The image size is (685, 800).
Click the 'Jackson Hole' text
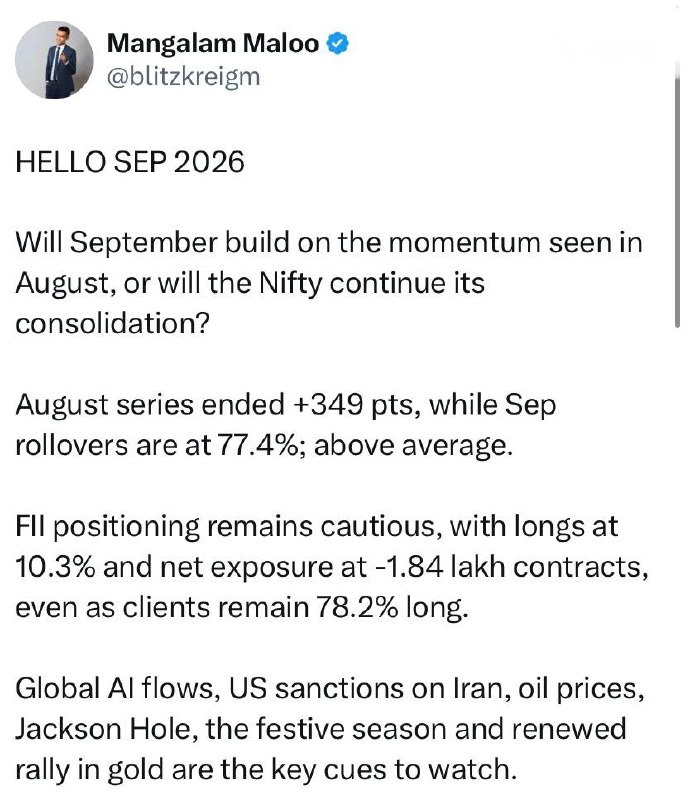pos(106,729)
